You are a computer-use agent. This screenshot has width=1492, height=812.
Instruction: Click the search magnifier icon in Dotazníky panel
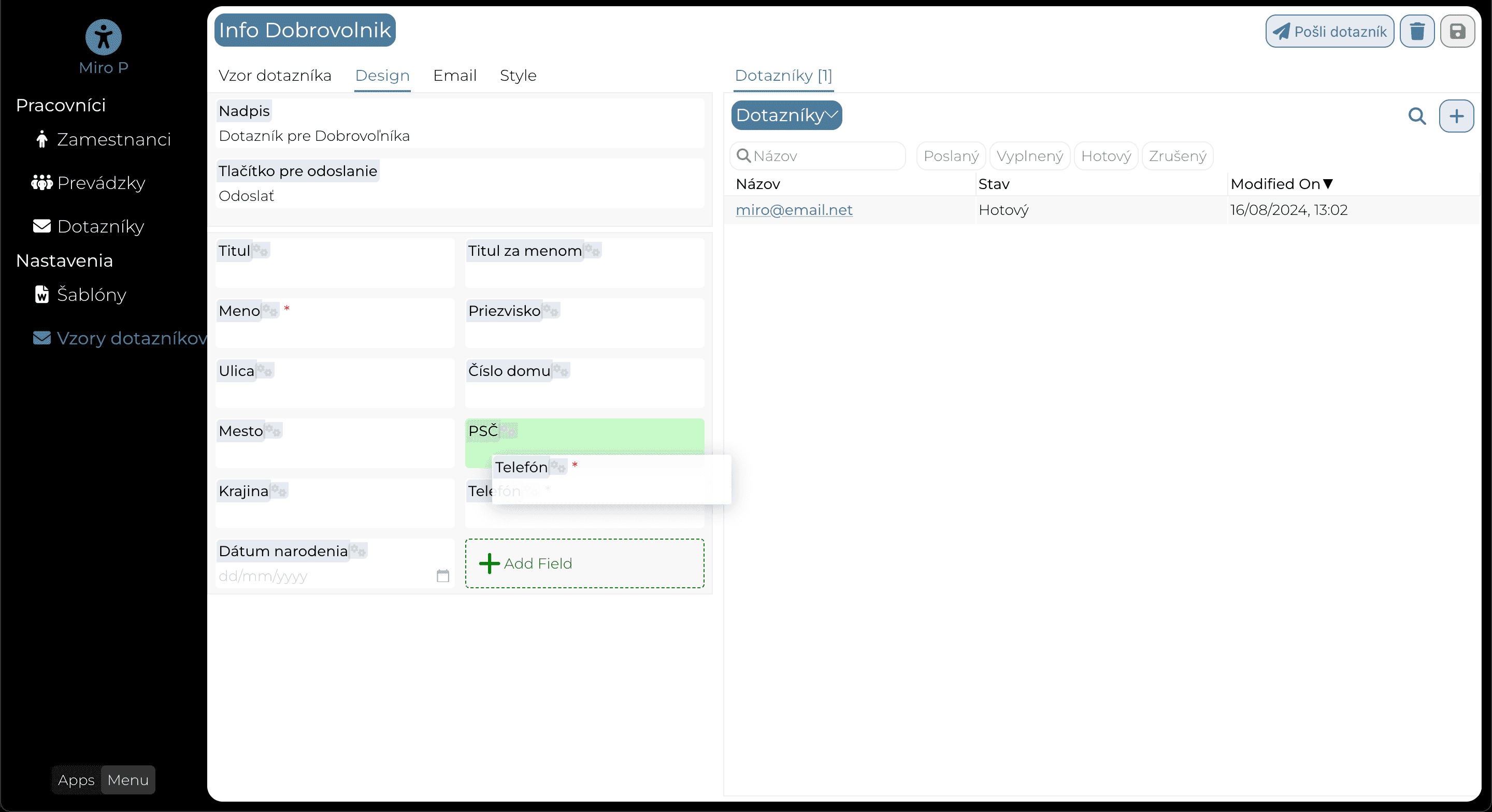1417,117
